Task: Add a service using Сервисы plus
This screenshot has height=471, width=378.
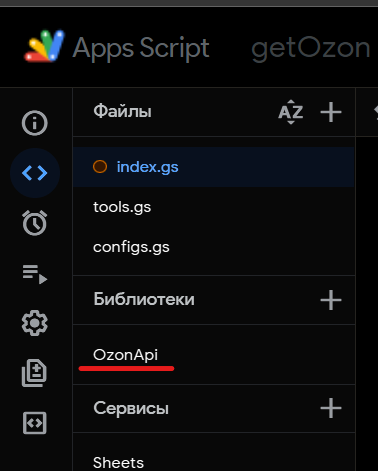Action: click(x=331, y=408)
